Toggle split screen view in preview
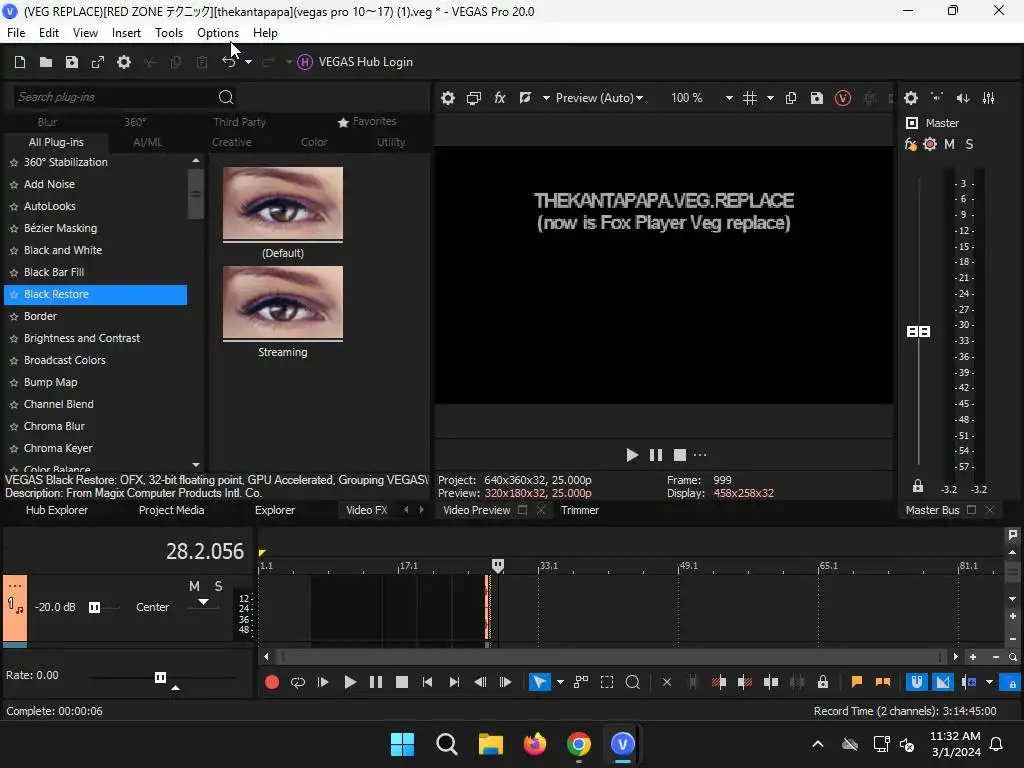Screen dimensions: 1024x768 click(525, 98)
